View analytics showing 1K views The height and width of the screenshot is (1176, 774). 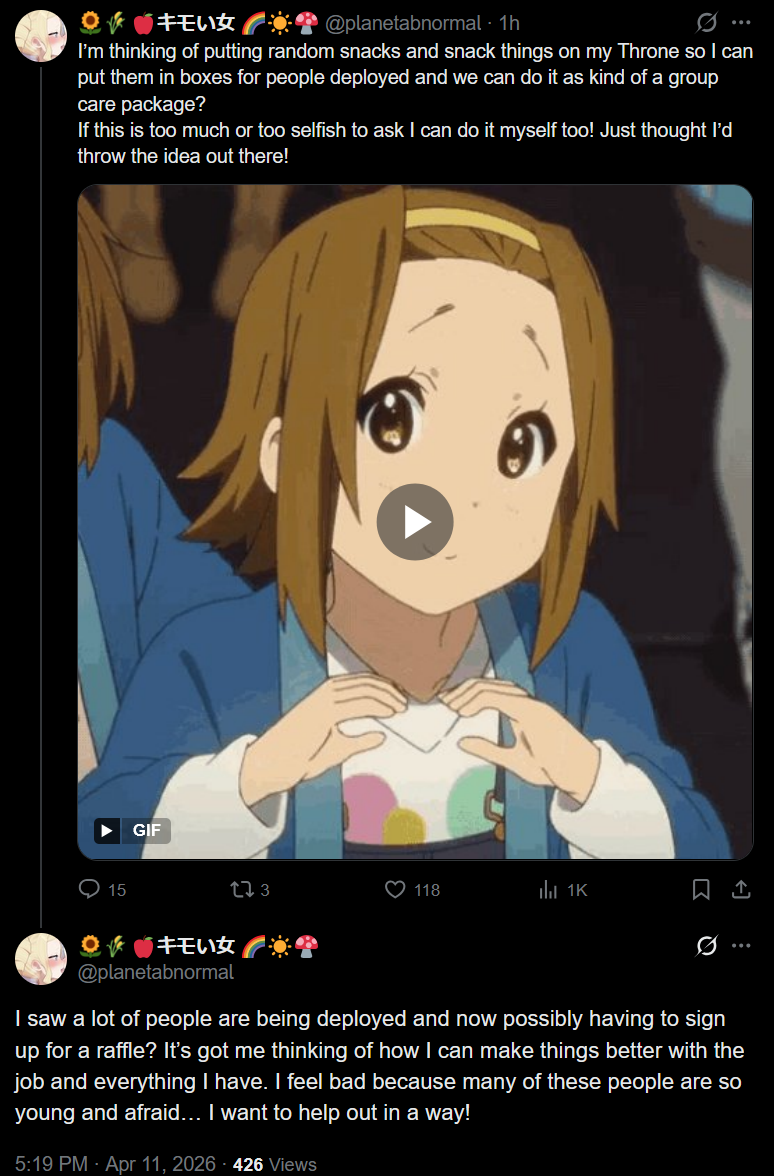(562, 890)
